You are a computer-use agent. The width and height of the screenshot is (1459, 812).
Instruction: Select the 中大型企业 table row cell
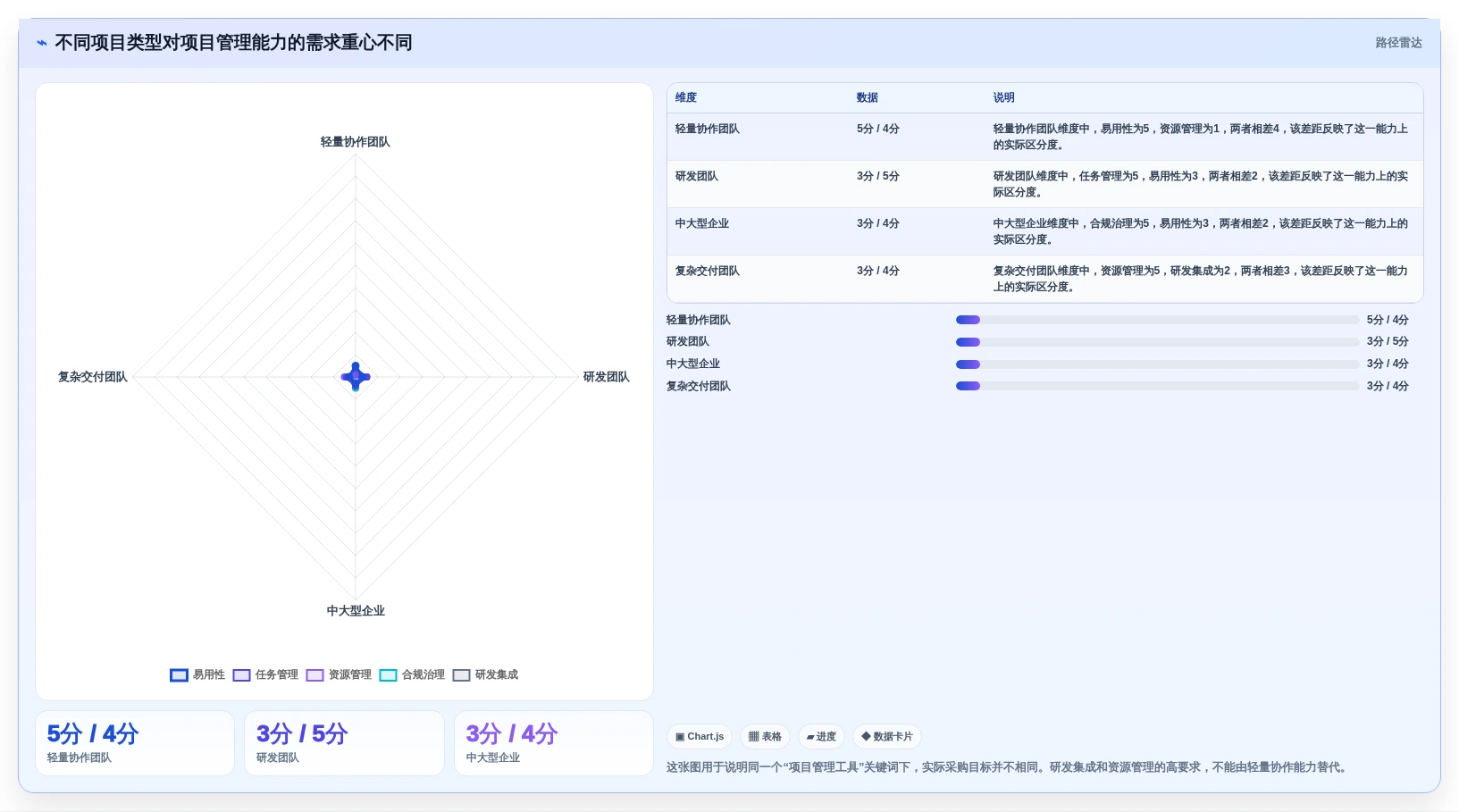(x=702, y=224)
